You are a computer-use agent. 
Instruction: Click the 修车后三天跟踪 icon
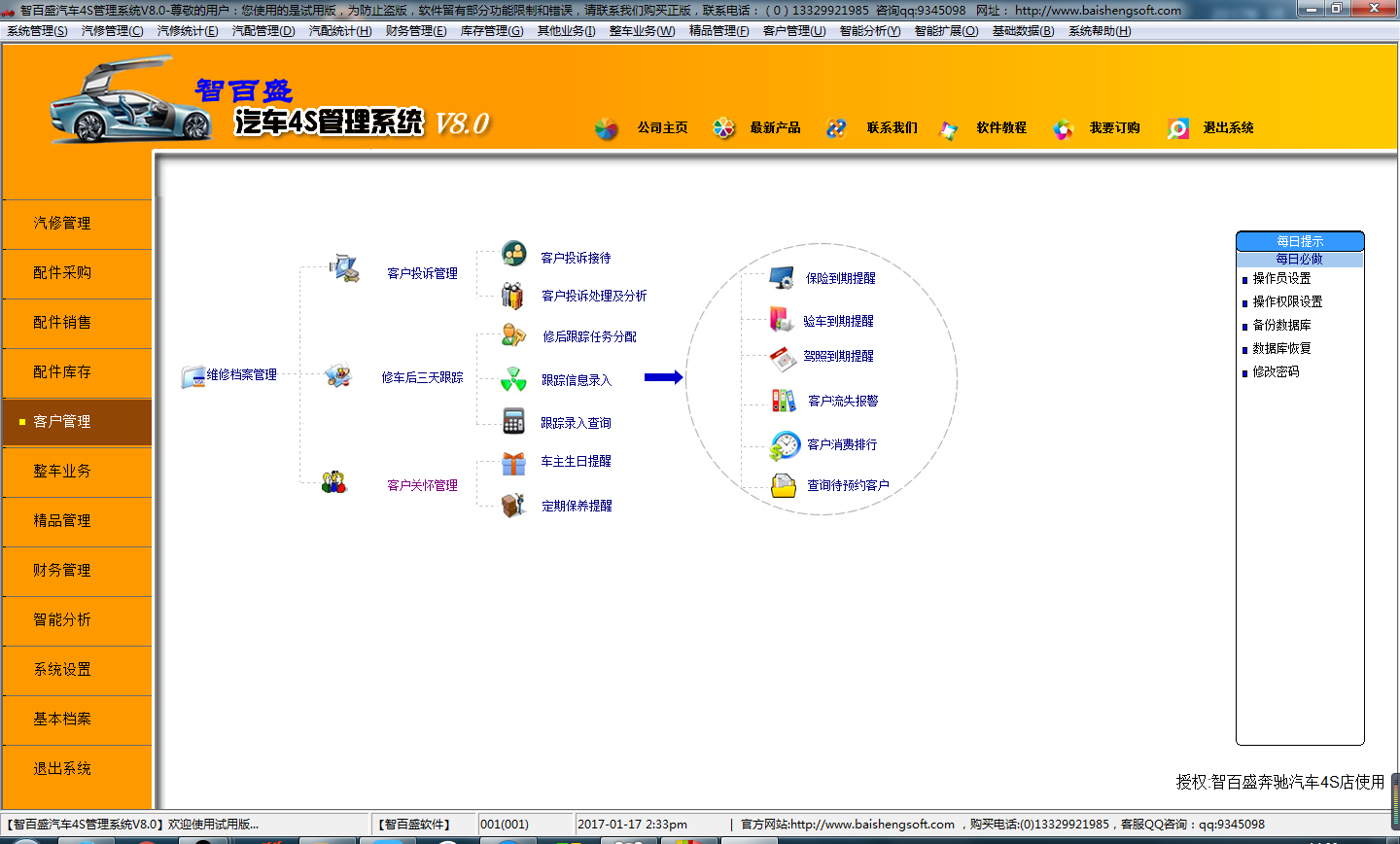[x=337, y=375]
